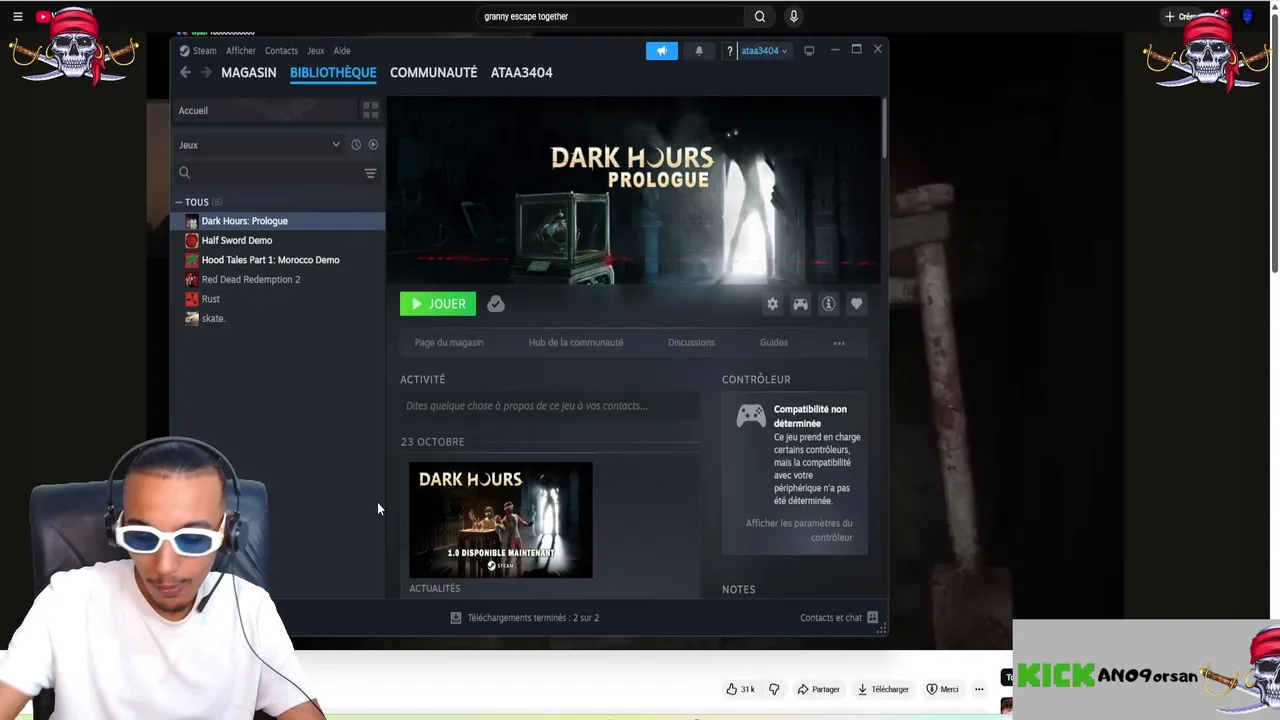The image size is (1280, 720).
Task: Select Half Sword Demo in library
Action: (x=278, y=240)
